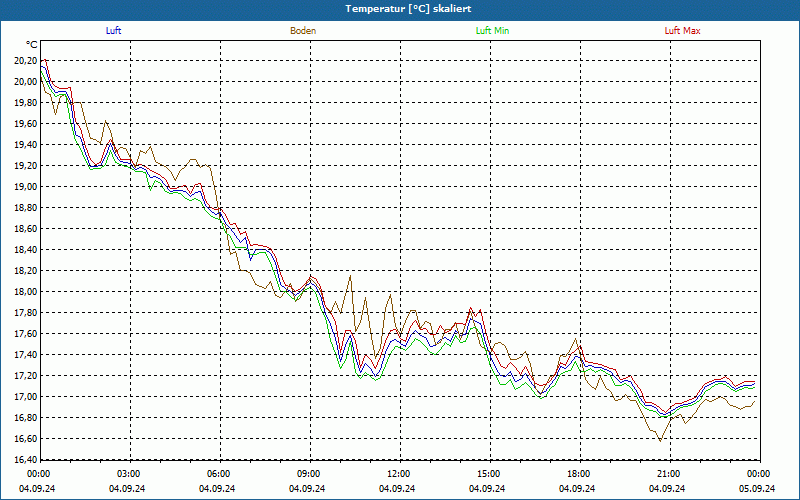Click the '20,00' y-axis value
800x500 pixels.
[x=26, y=82]
